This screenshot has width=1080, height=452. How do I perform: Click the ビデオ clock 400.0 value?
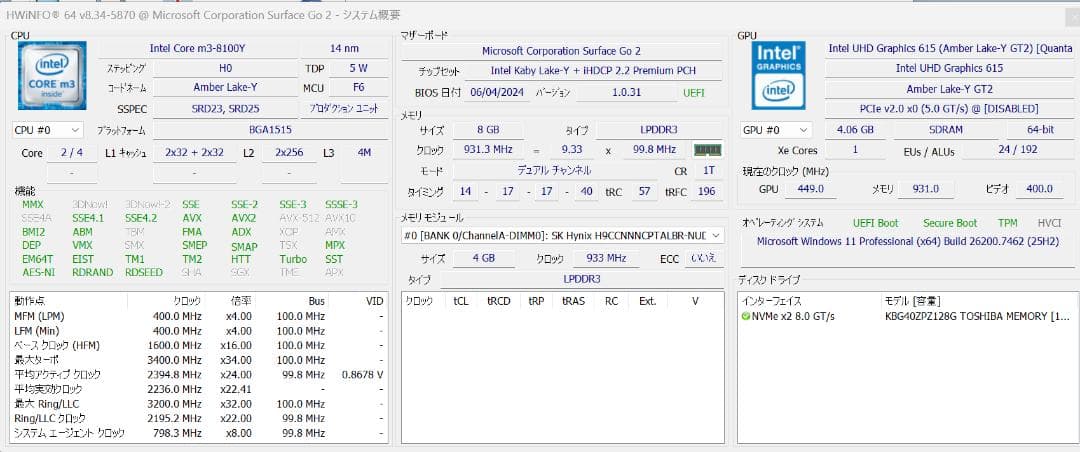(x=1039, y=189)
